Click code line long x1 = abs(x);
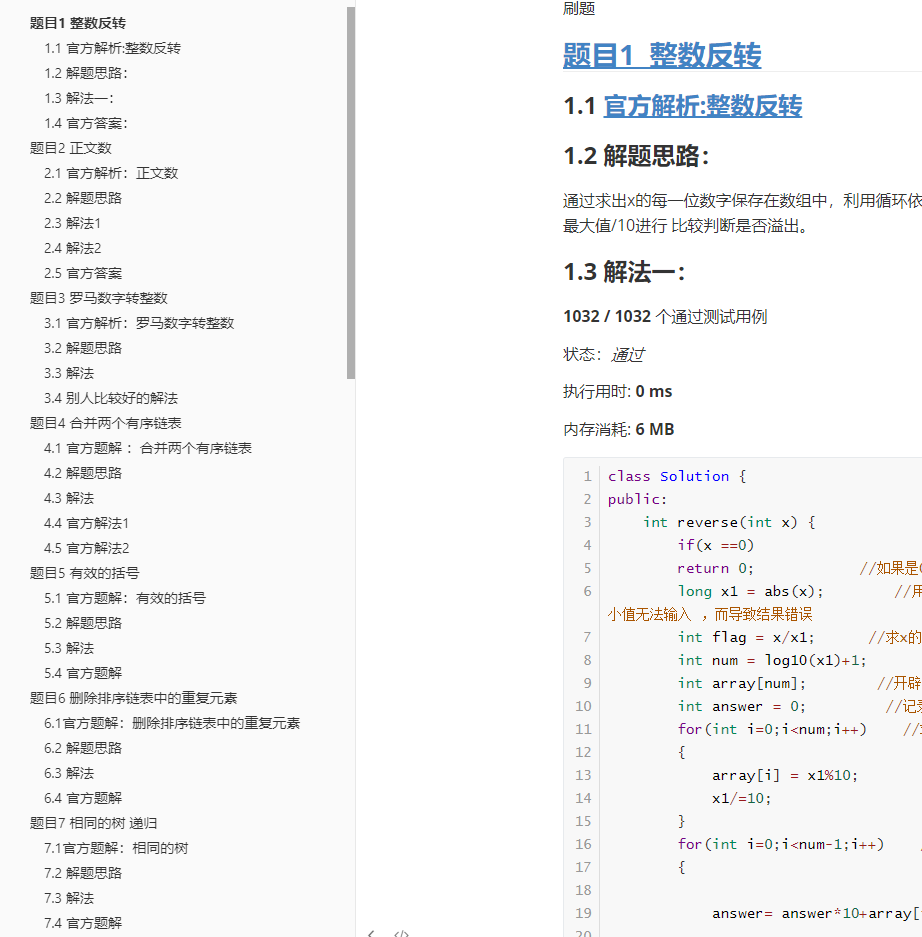Viewport: 922px width, 937px height. 751,592
